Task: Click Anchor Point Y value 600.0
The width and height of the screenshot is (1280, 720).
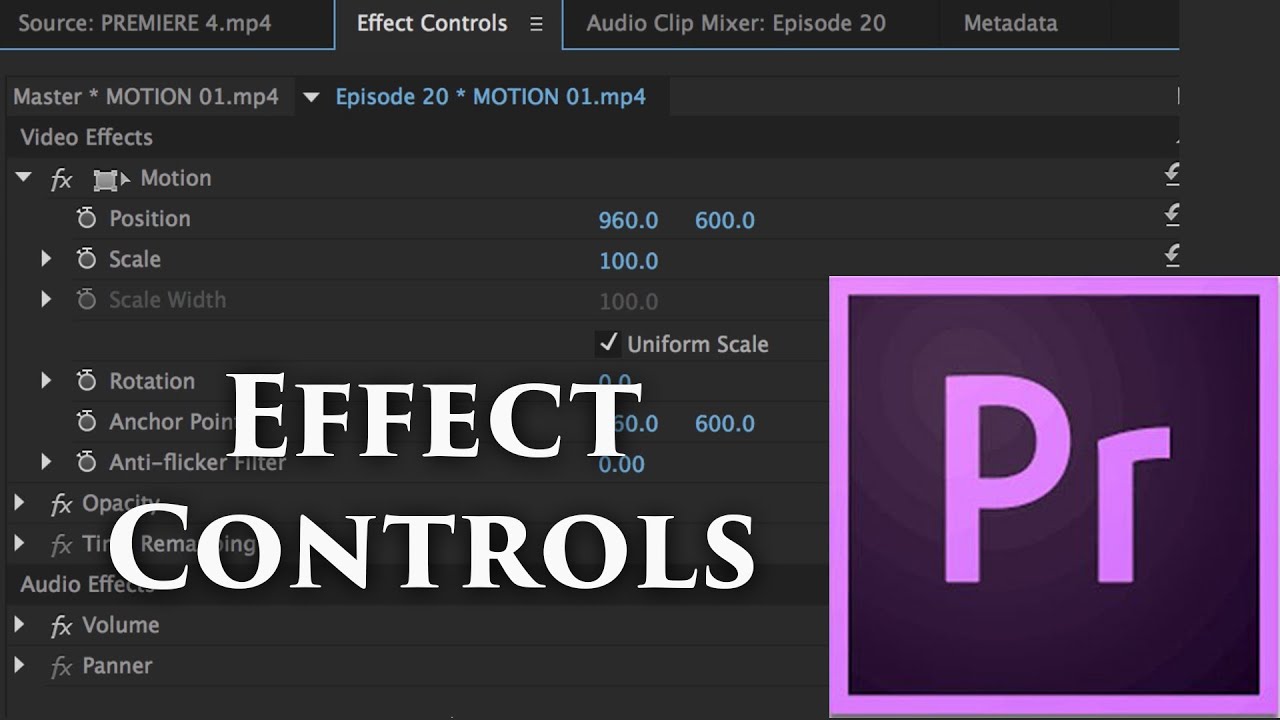Action: [725, 424]
